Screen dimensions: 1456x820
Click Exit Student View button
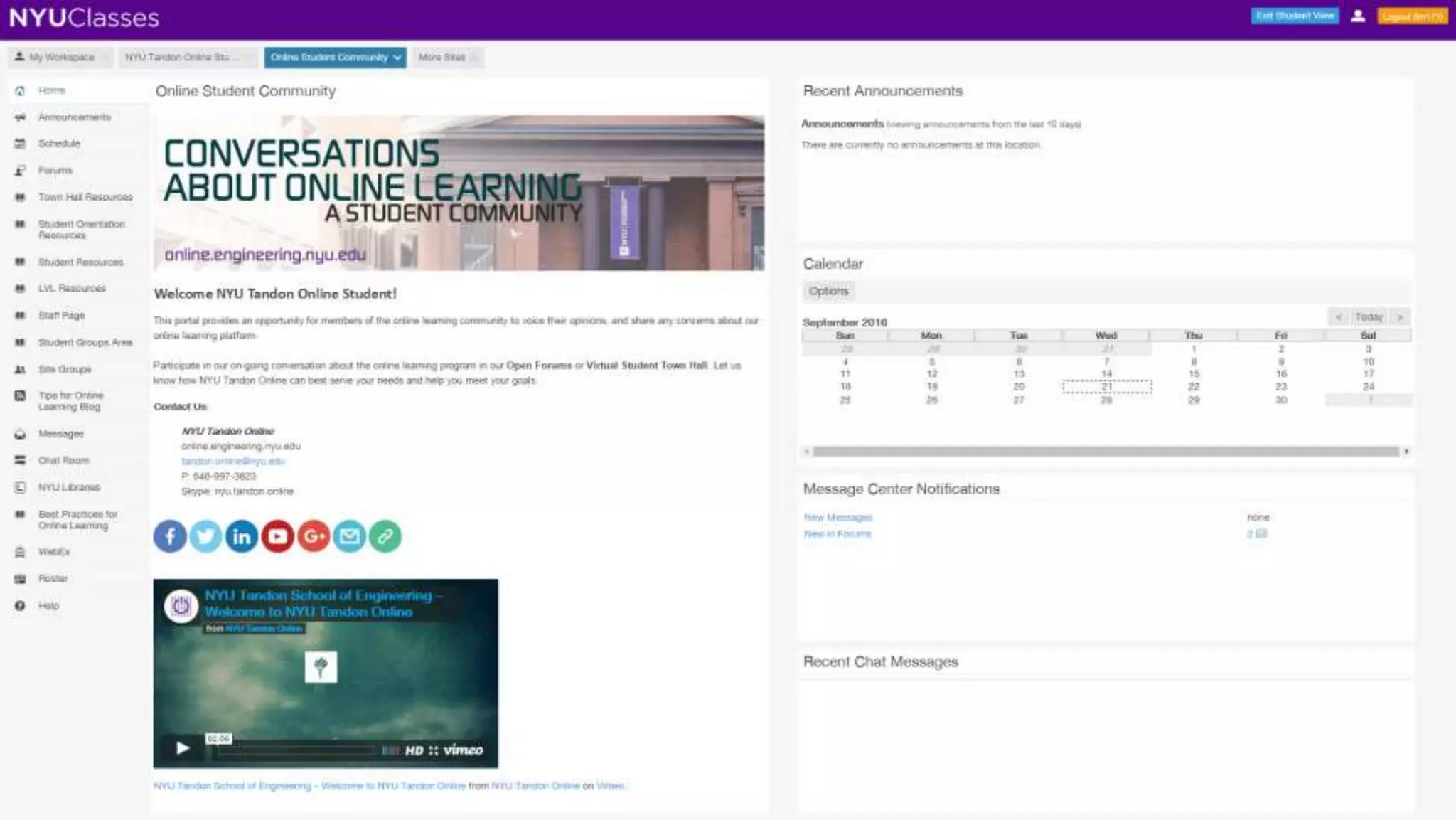tap(1295, 16)
